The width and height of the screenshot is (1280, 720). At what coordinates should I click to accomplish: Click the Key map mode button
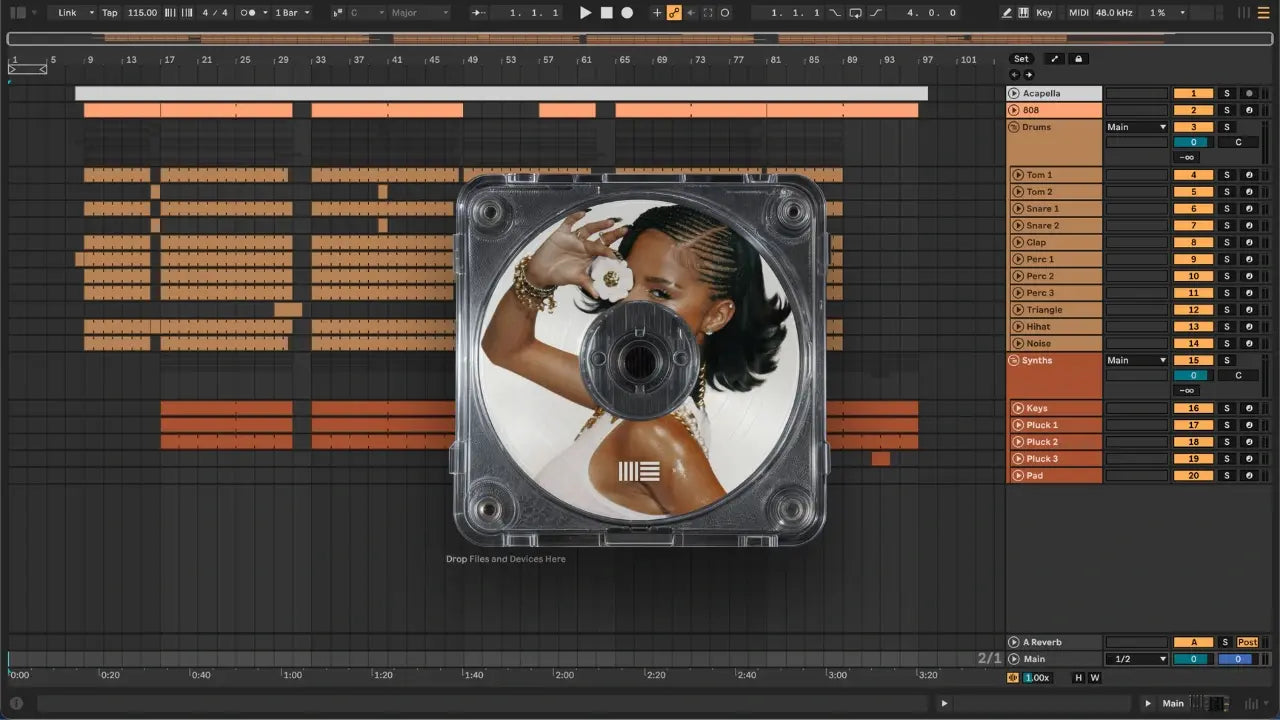1044,13
